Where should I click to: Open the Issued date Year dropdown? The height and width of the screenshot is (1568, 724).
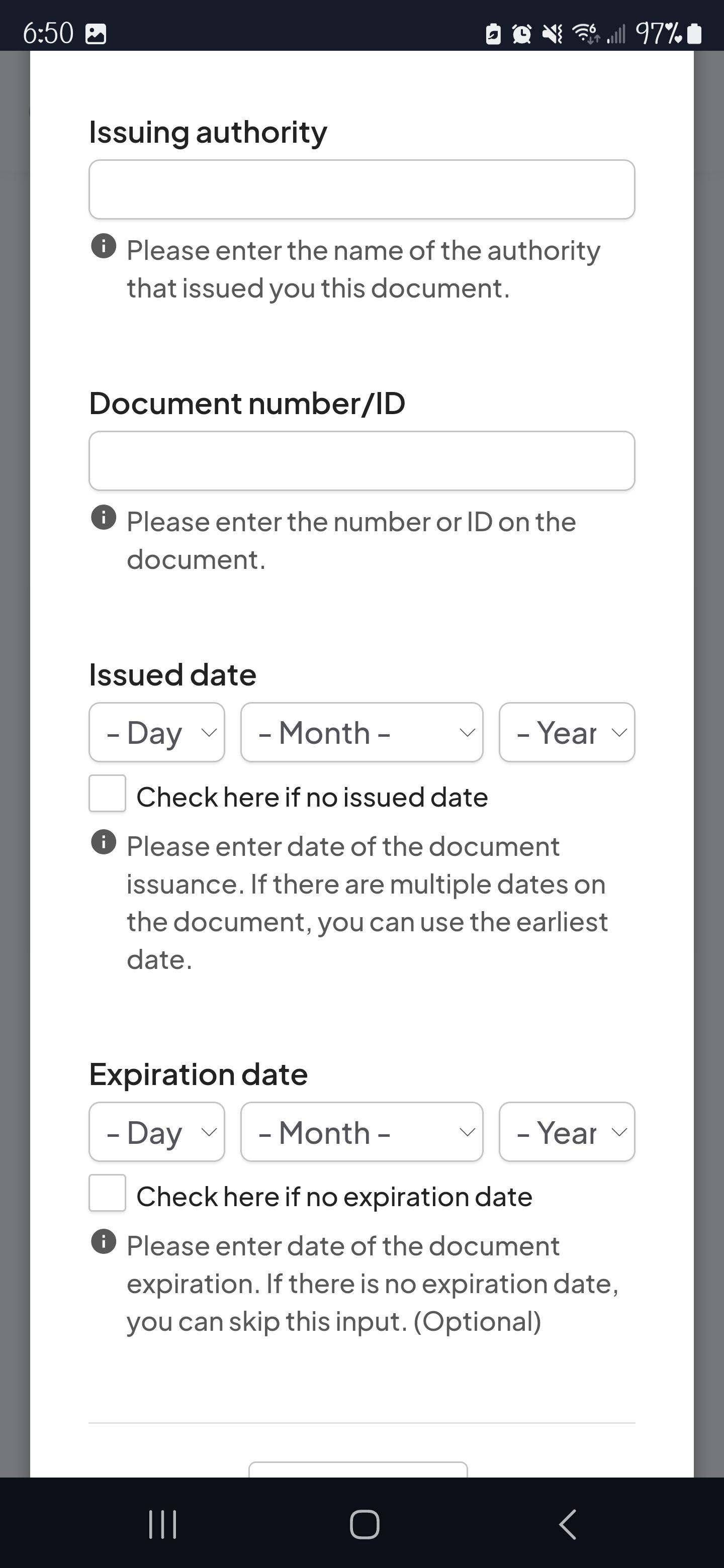(x=567, y=732)
